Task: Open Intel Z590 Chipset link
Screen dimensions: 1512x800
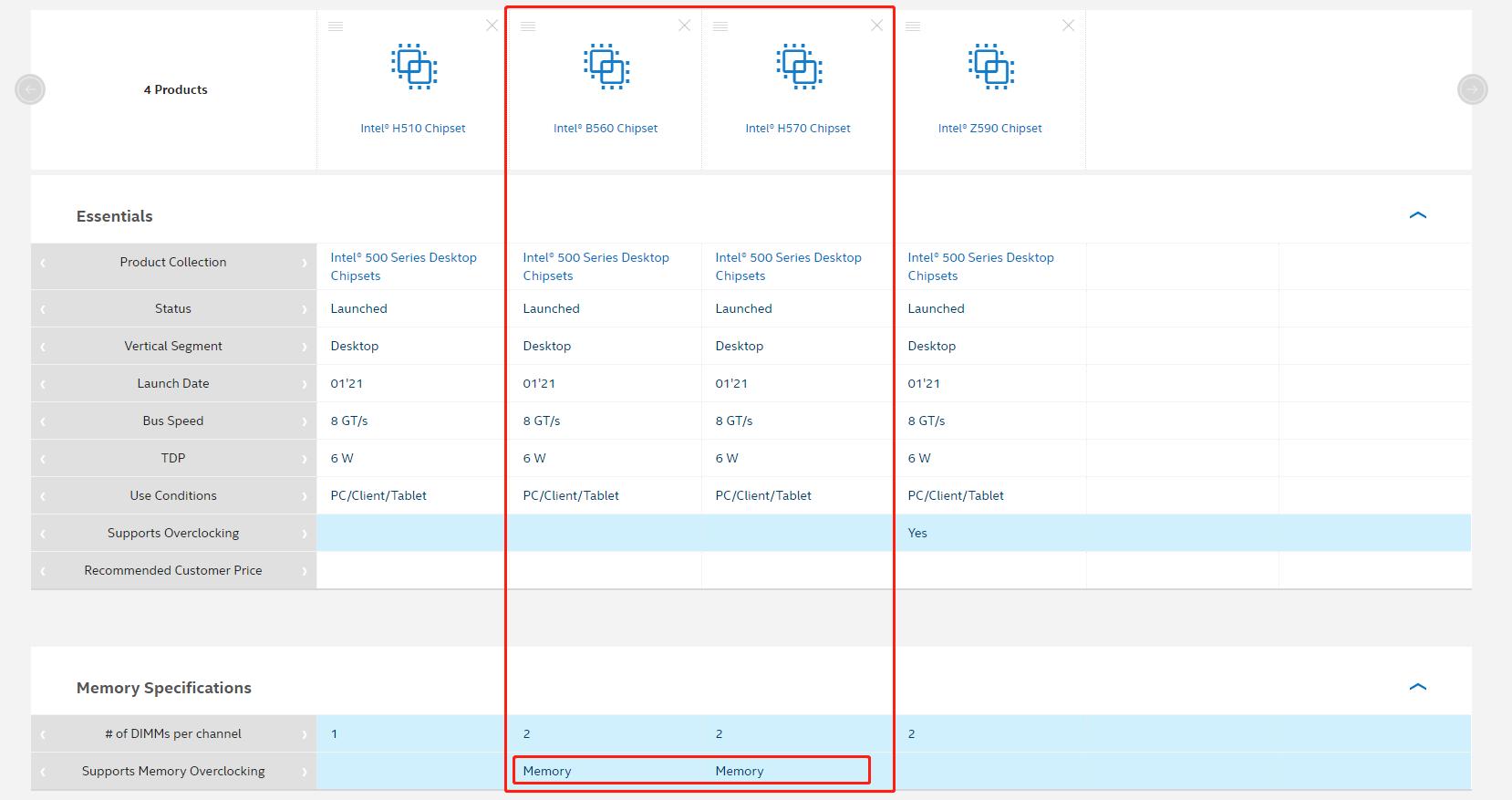Action: pyautogui.click(x=989, y=129)
